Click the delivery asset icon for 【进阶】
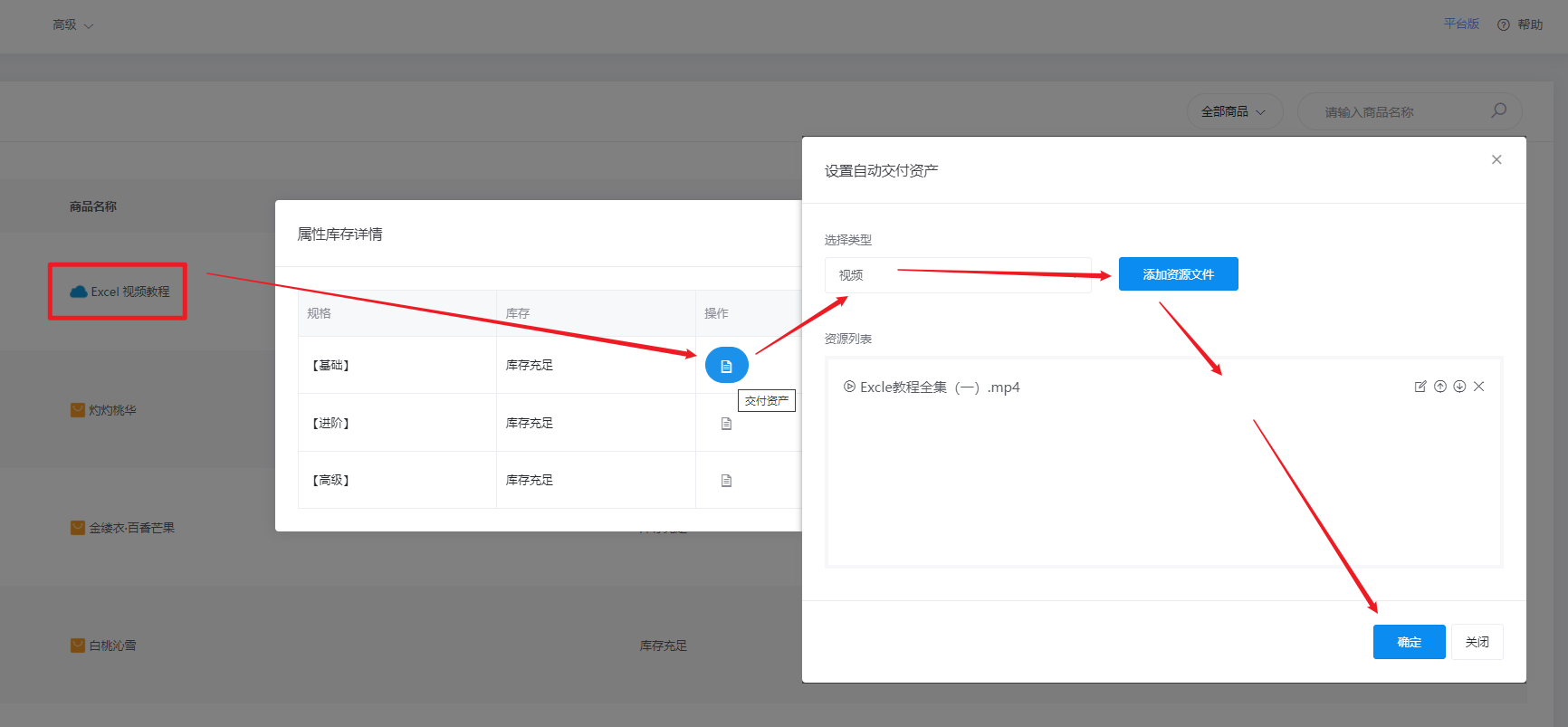Image resolution: width=1568 pixels, height=727 pixels. pyautogui.click(x=726, y=423)
